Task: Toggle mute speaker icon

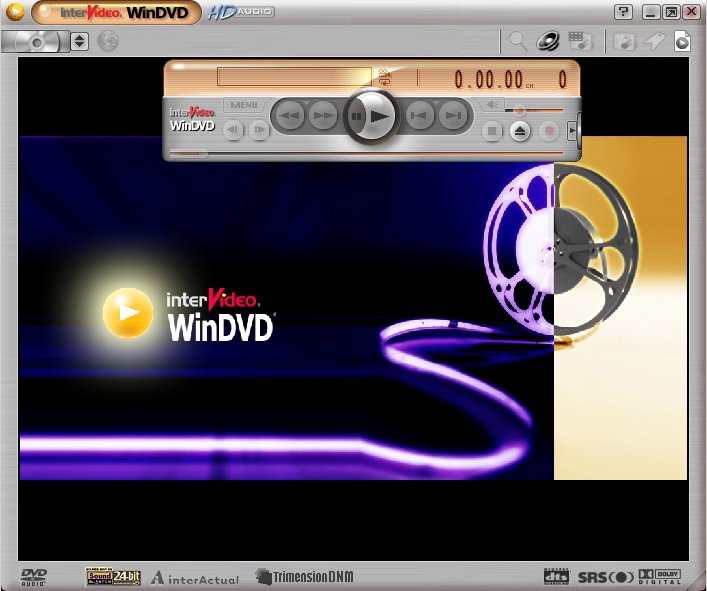Action: point(492,105)
